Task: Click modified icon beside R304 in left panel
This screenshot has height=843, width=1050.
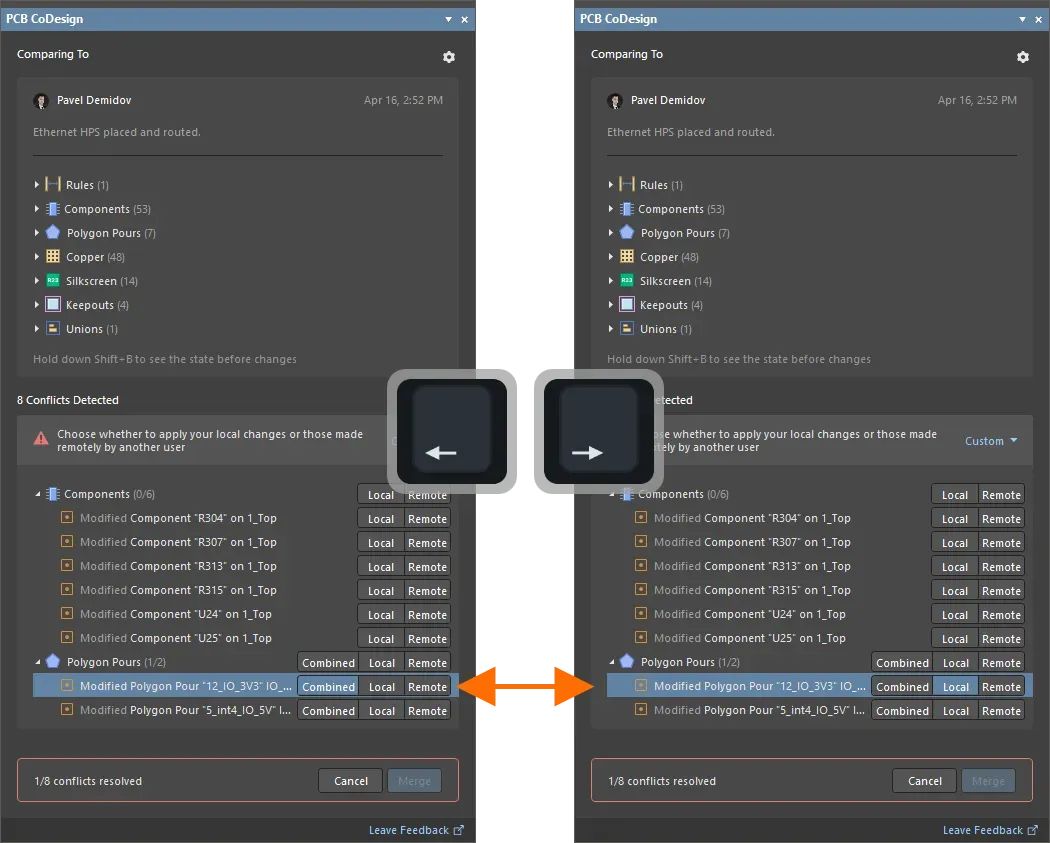Action: coord(67,517)
